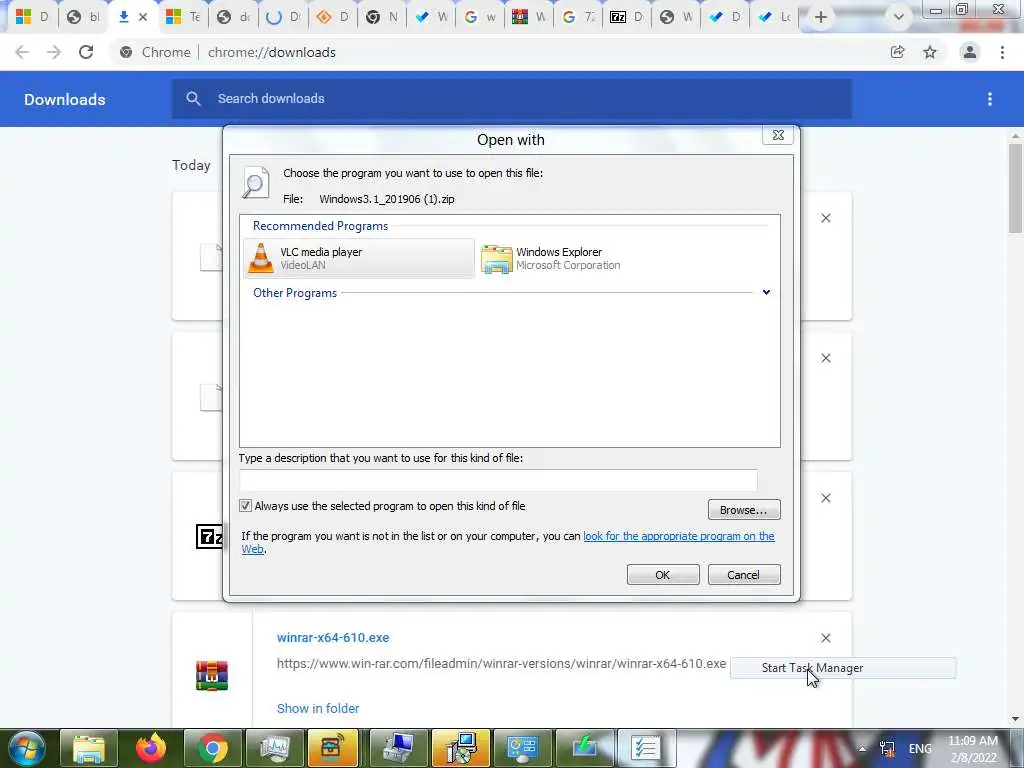This screenshot has width=1024, height=768.
Task: Toggle 'Always use the selected program' checkbox
Action: (246, 505)
